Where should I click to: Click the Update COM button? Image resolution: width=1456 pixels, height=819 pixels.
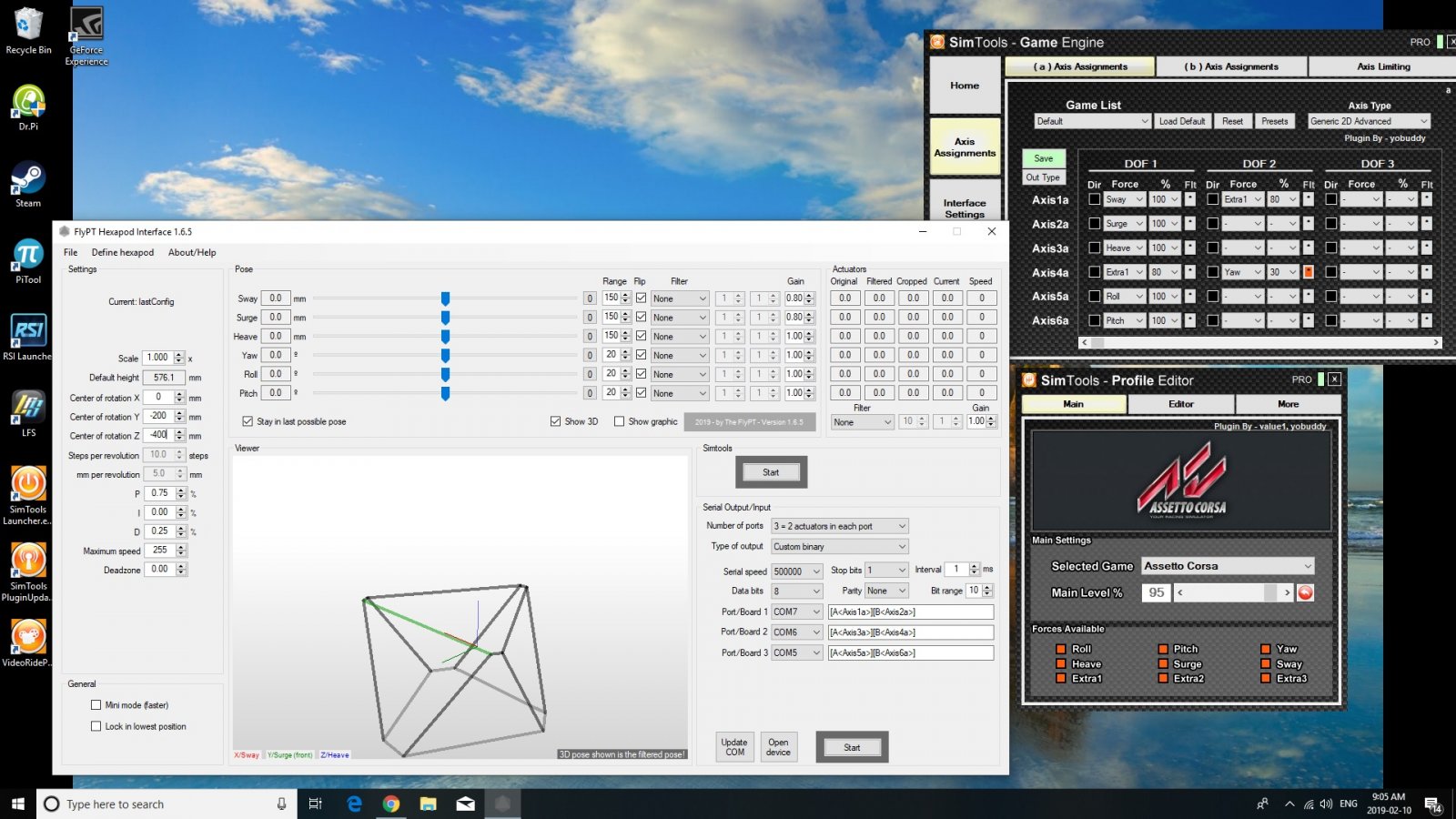click(x=734, y=747)
